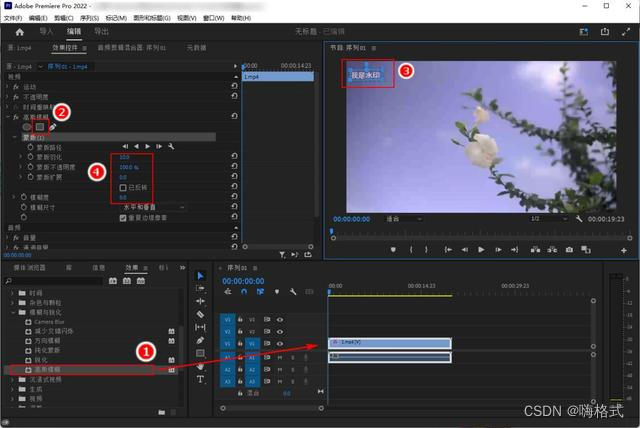The image size is (640, 428).
Task: Collapse the Blur & Sharpen folder
Action: coord(13,313)
